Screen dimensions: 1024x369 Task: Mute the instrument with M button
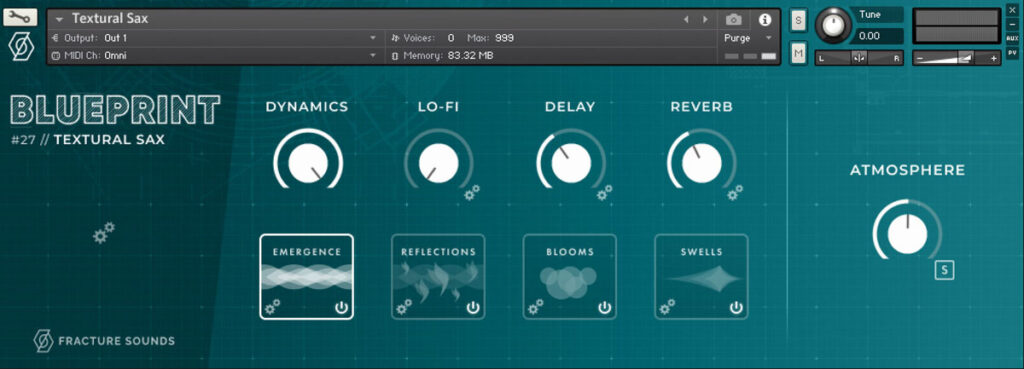click(797, 53)
